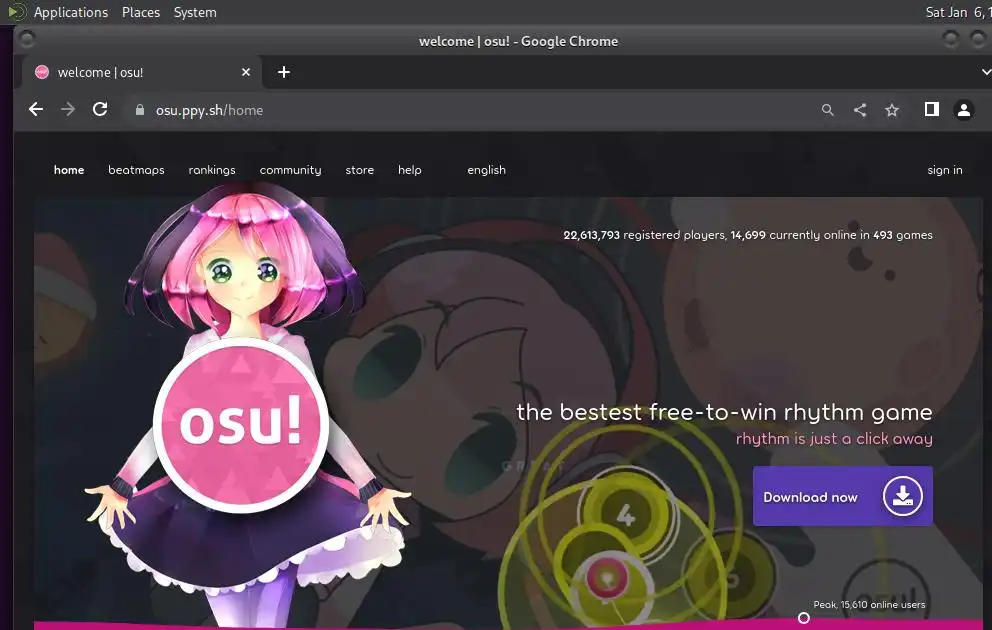Click the download arrow circle icon

[903, 497]
